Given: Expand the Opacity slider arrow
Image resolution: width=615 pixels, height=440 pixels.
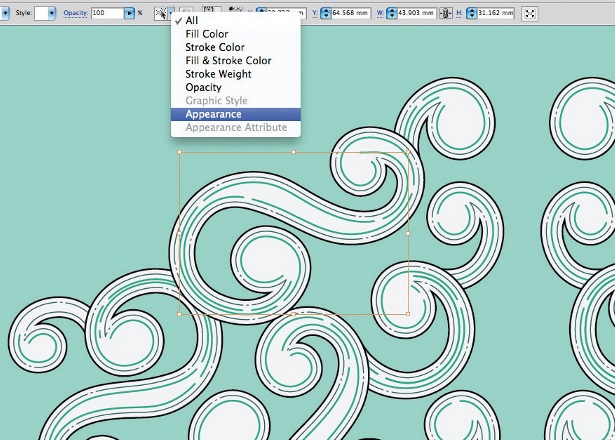Looking at the screenshot, I should [x=129, y=14].
